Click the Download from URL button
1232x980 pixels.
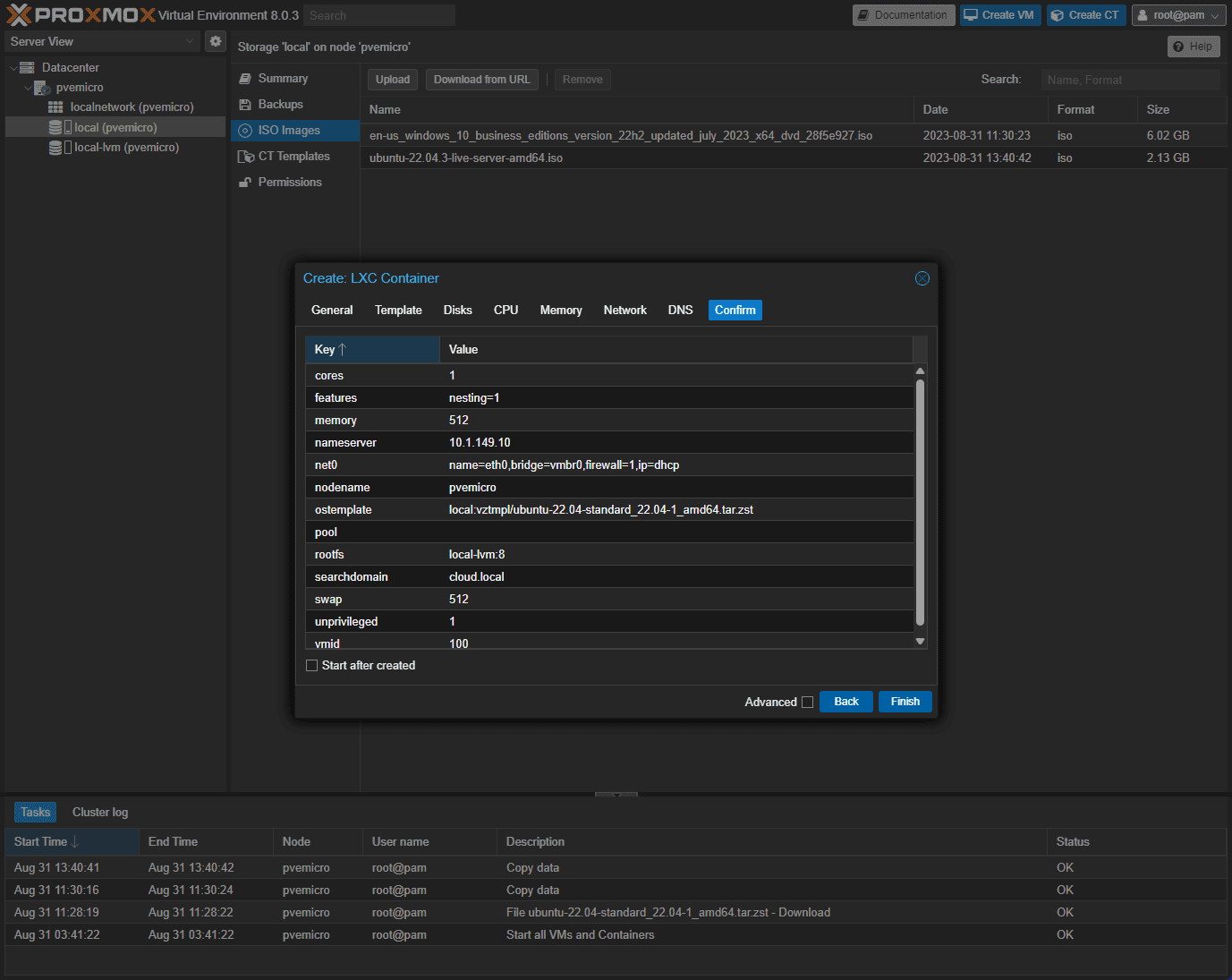click(x=481, y=80)
